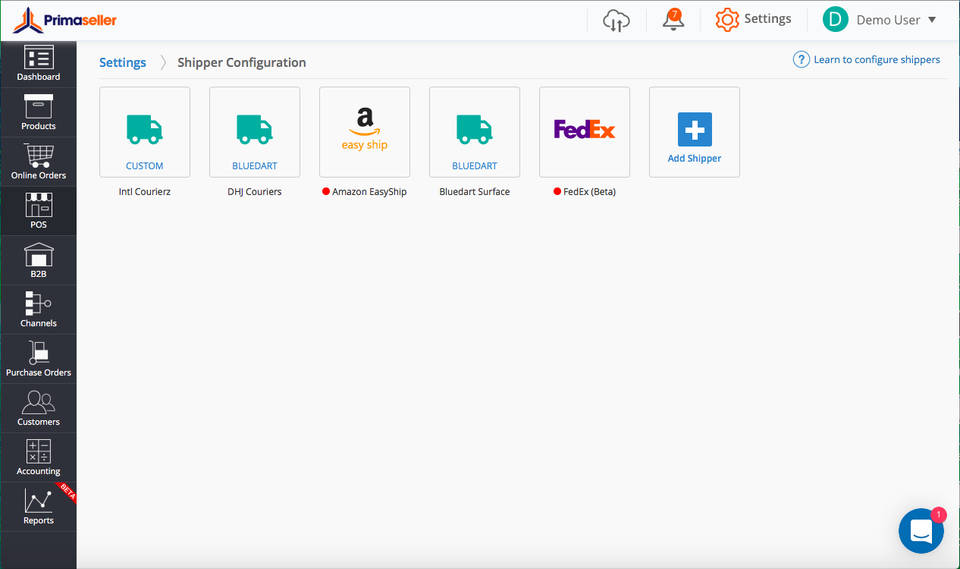The width and height of the screenshot is (960, 569).
Task: Open the Amazon EasyShip shipper tile
Action: point(364,132)
